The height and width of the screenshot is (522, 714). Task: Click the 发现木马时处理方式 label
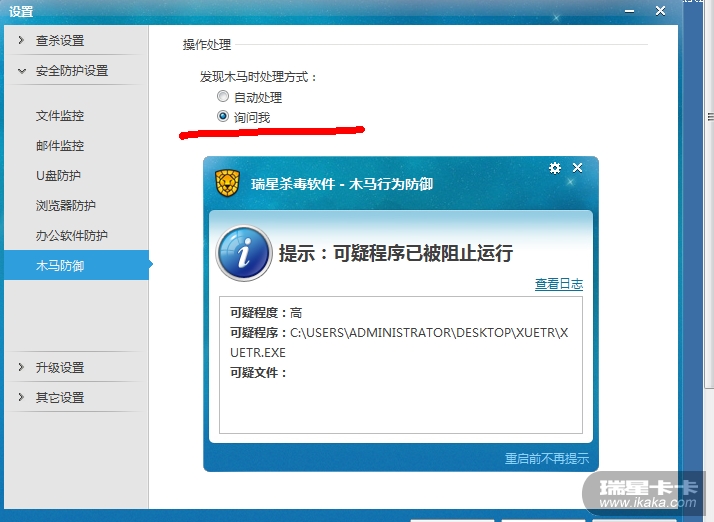[258, 77]
